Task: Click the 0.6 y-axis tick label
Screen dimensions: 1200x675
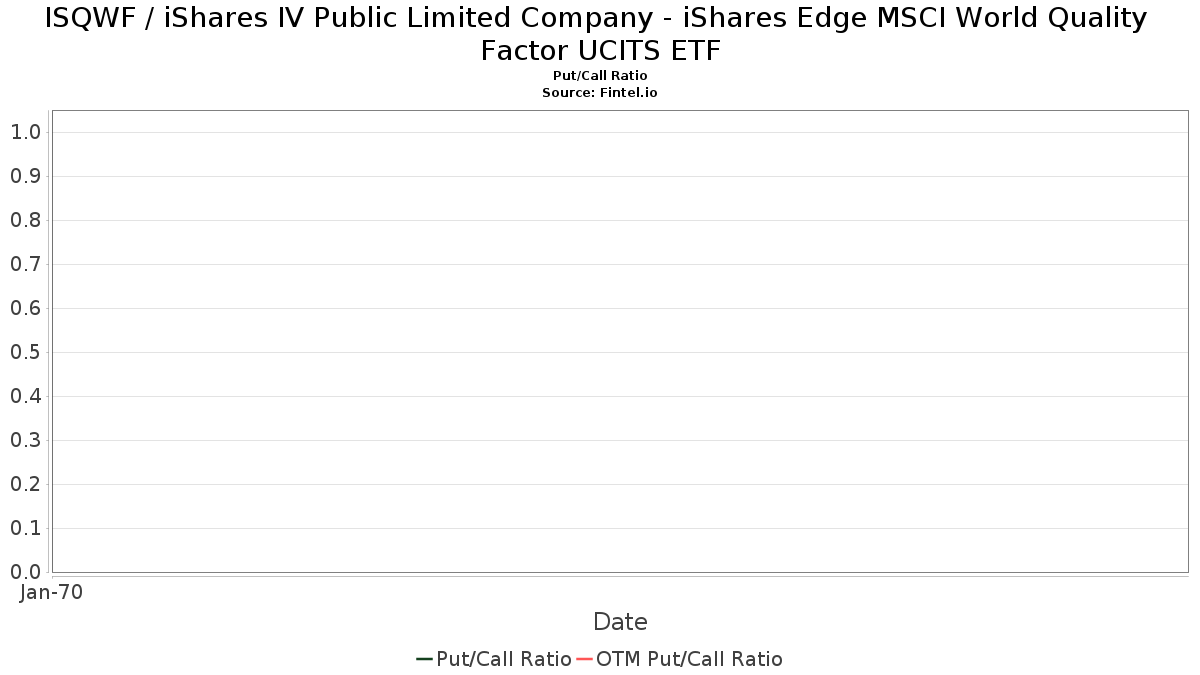Action: 25,308
